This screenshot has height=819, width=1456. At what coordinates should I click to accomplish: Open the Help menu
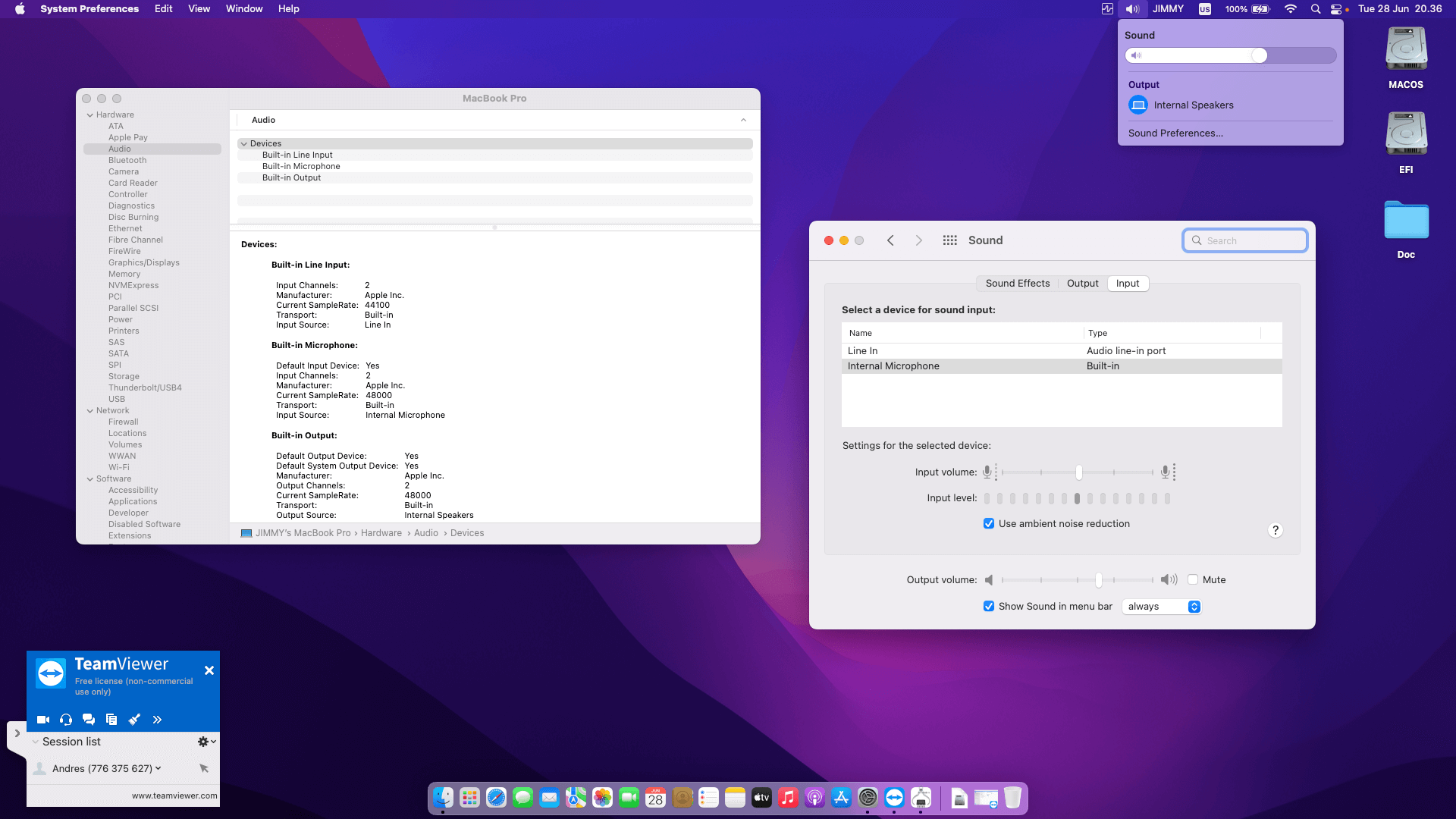(x=289, y=9)
